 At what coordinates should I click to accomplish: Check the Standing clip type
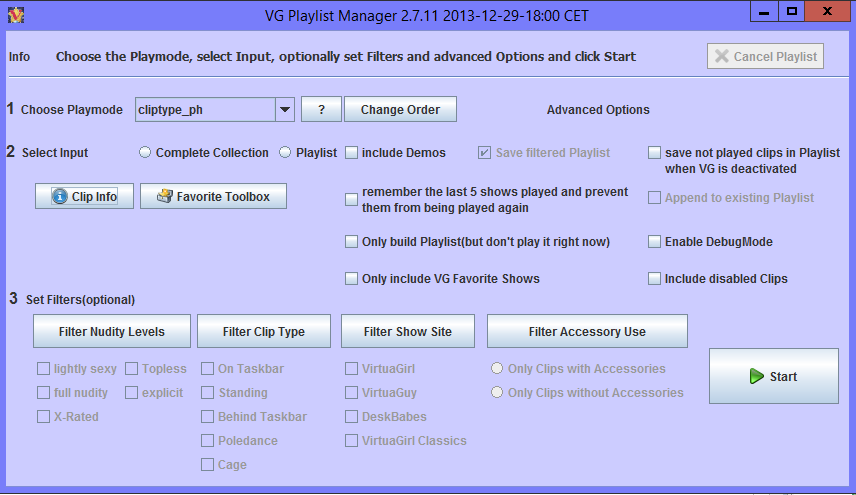(x=207, y=393)
